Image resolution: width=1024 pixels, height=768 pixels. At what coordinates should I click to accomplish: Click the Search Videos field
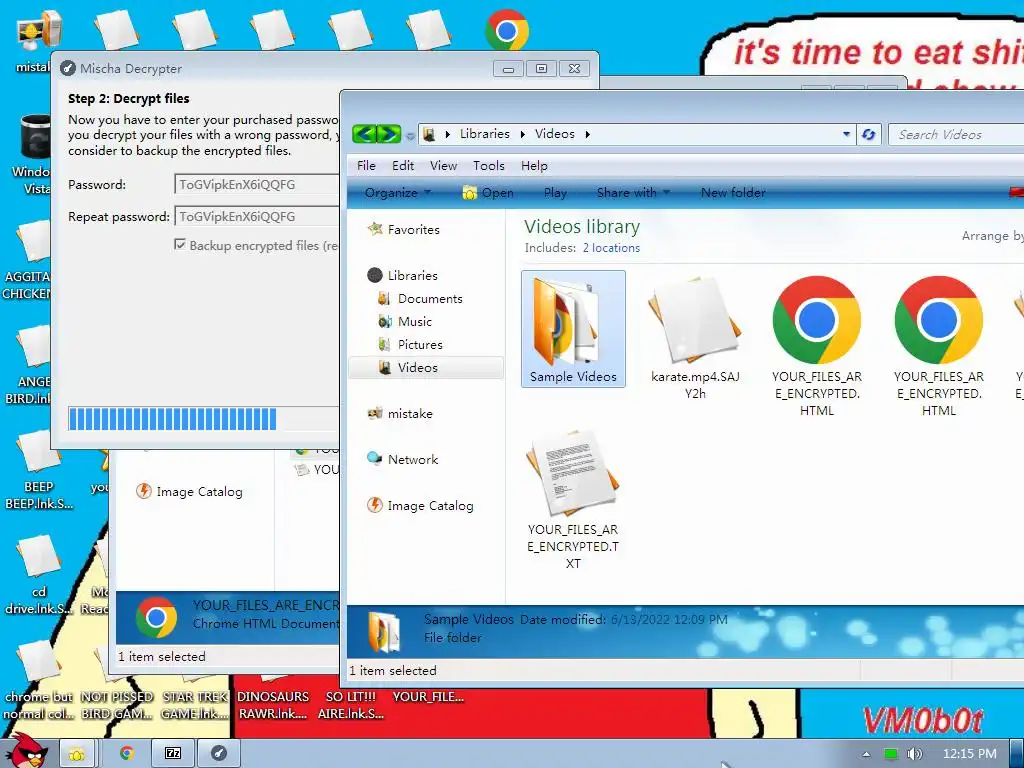956,135
